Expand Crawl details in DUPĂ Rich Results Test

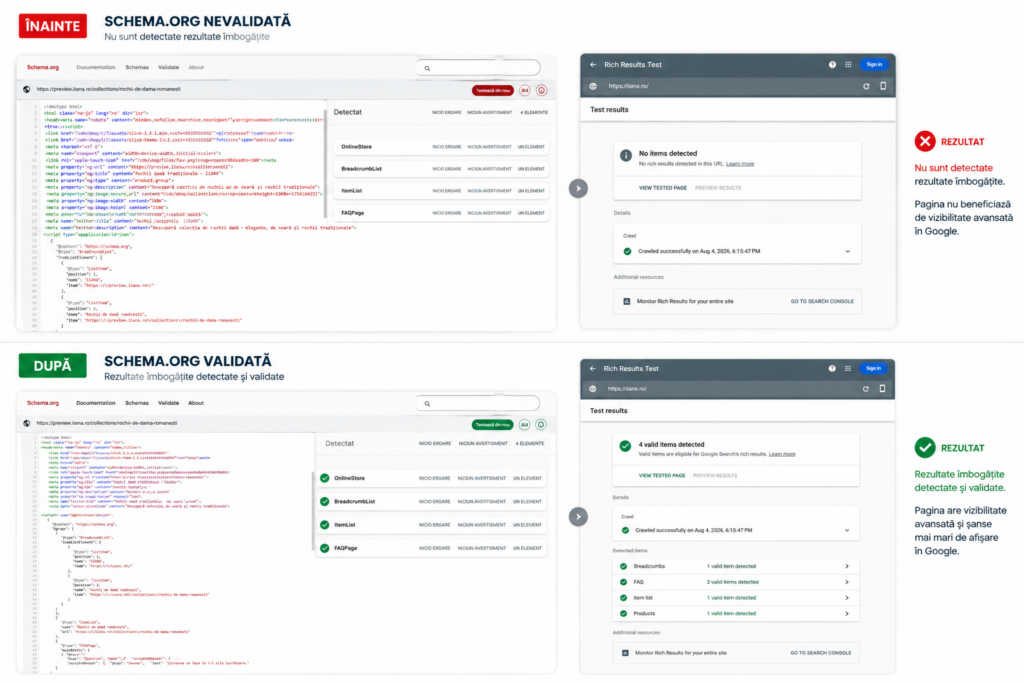[x=847, y=530]
